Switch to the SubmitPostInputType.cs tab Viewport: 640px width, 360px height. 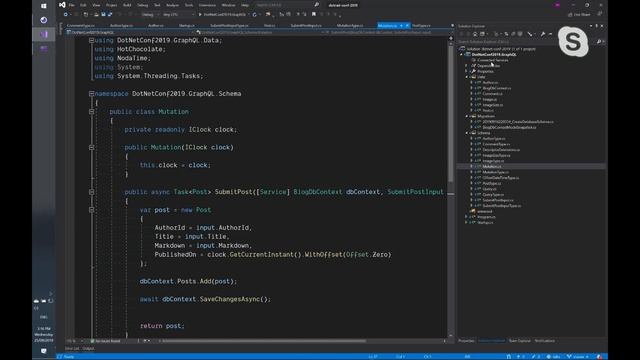point(229,25)
